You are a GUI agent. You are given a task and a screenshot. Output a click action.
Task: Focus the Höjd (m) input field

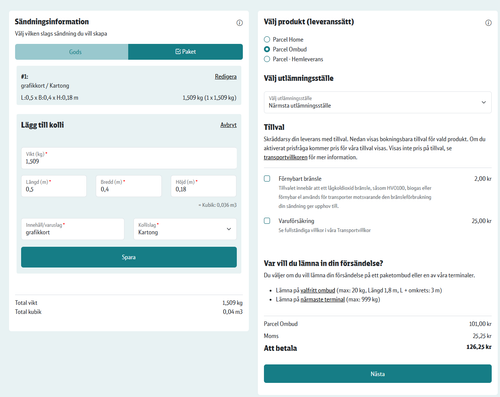click(203, 186)
